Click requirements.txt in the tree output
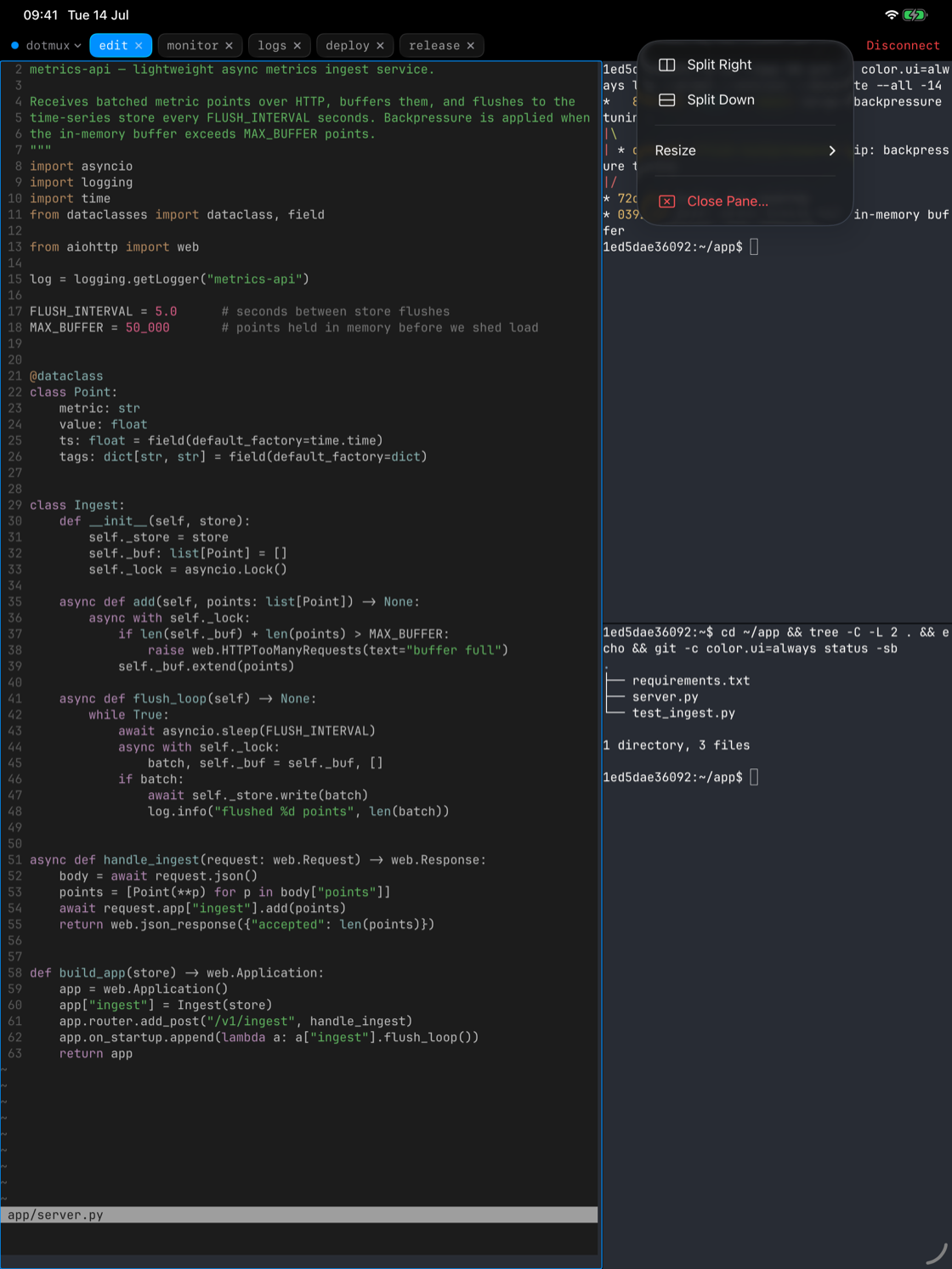The height and width of the screenshot is (1269, 952). pos(691,681)
